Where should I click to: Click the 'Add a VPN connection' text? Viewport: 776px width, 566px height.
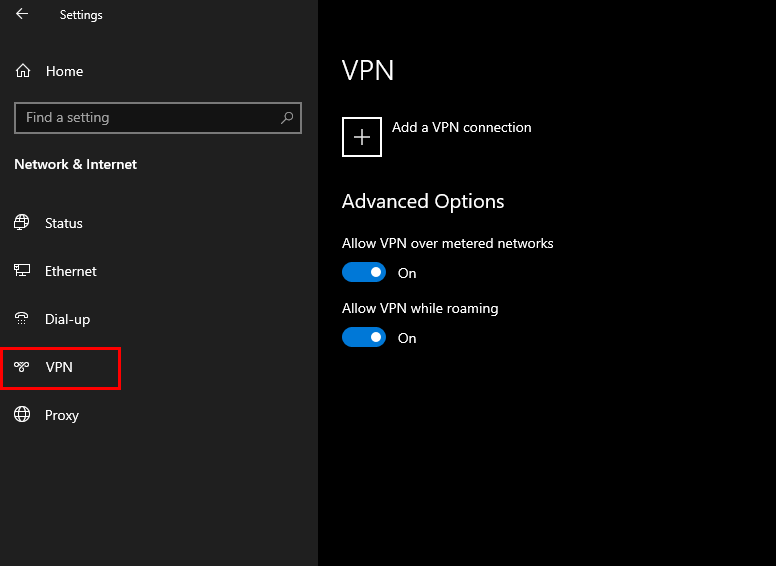461,127
